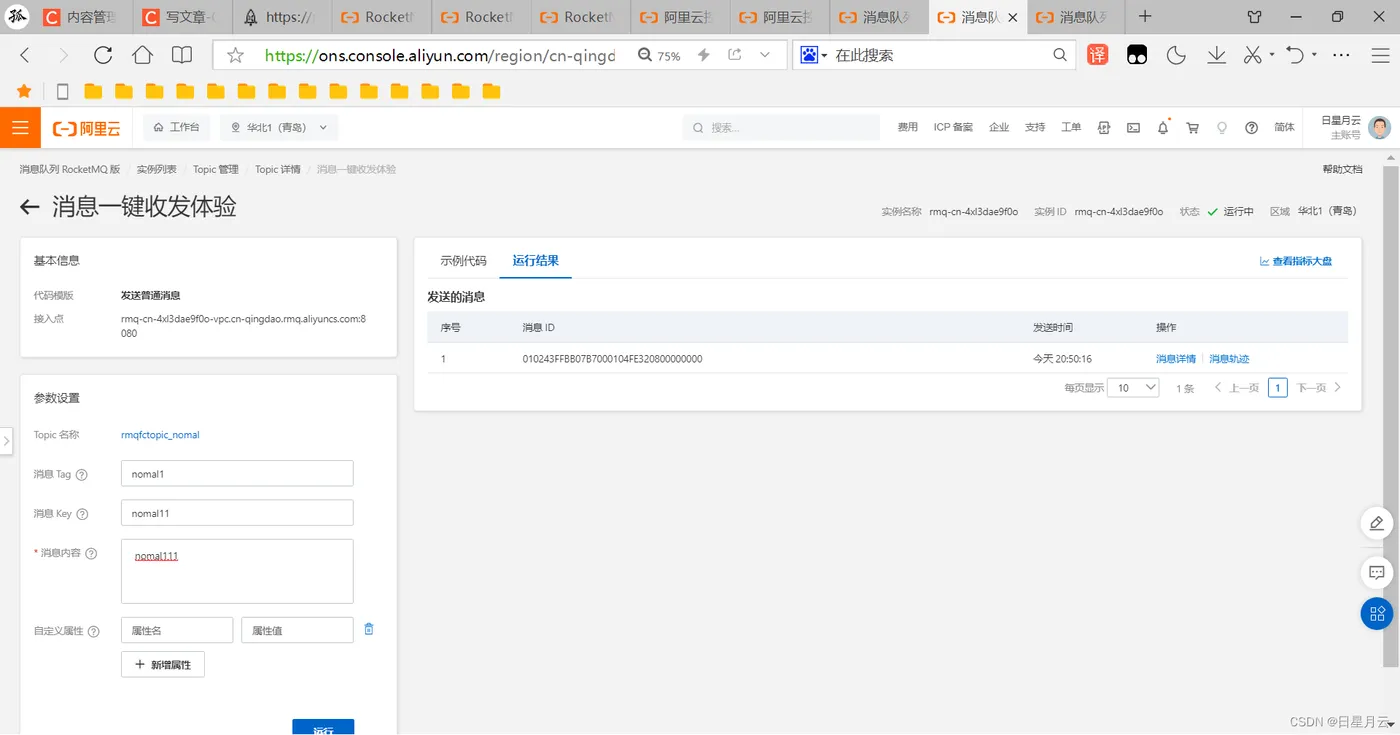Open the 工单 header menu

tap(1071, 128)
